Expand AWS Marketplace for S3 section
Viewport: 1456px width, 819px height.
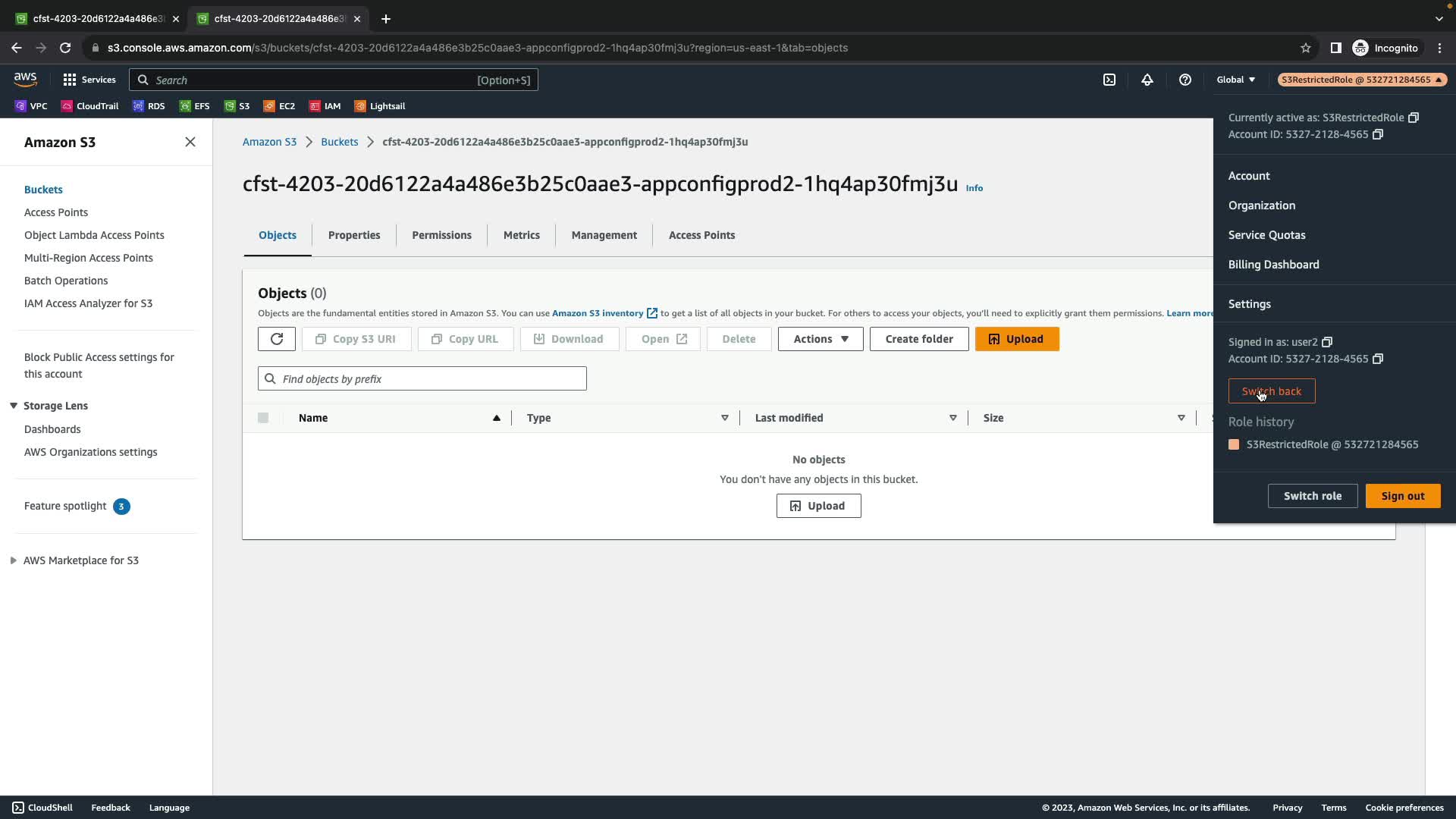pyautogui.click(x=14, y=560)
